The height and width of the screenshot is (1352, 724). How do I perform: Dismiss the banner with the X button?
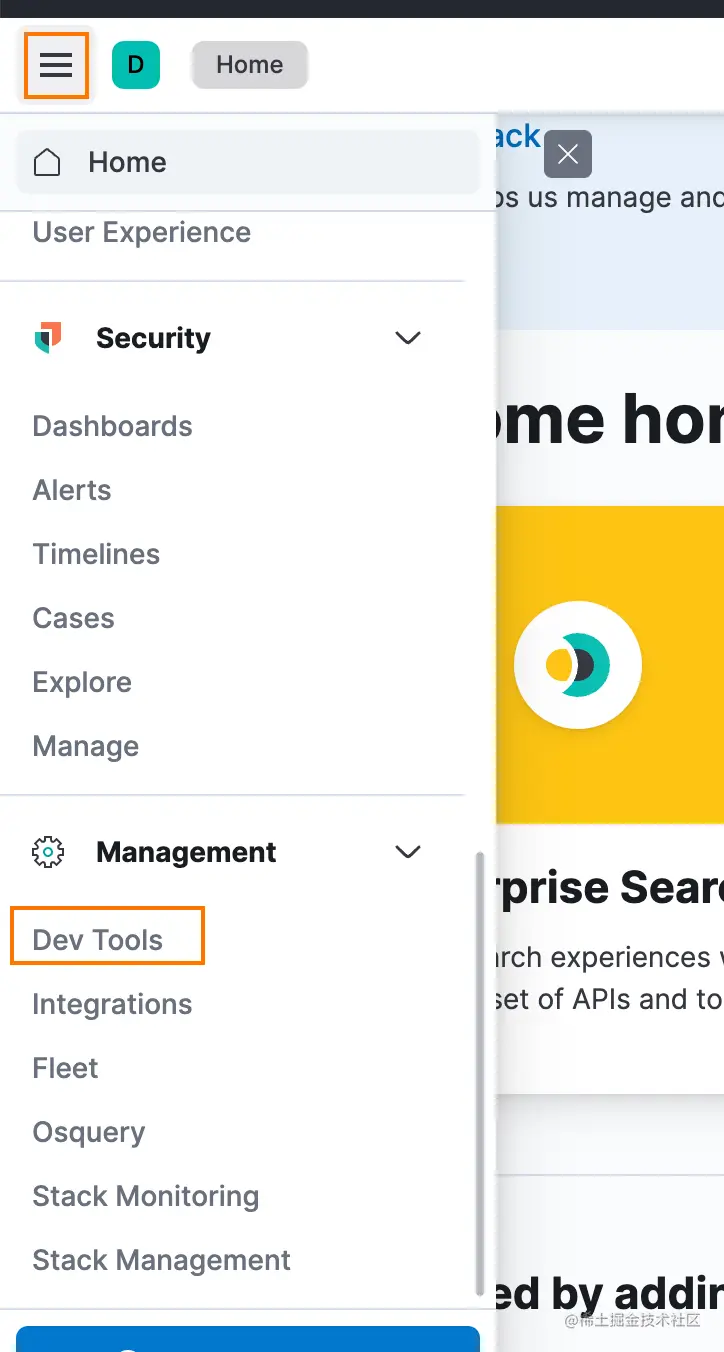[x=568, y=154]
